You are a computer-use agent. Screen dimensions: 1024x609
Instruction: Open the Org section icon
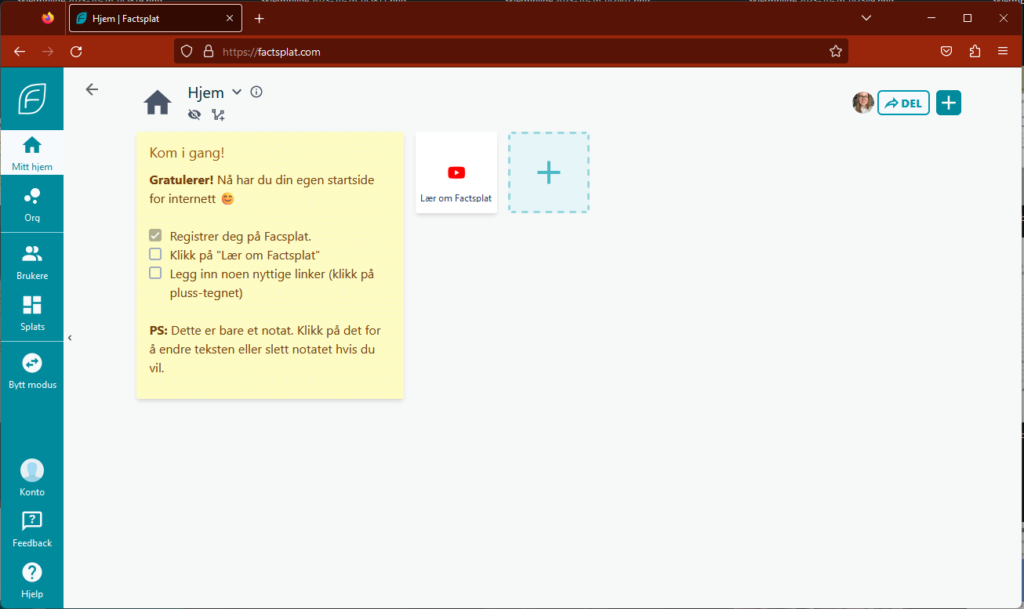tap(32, 197)
